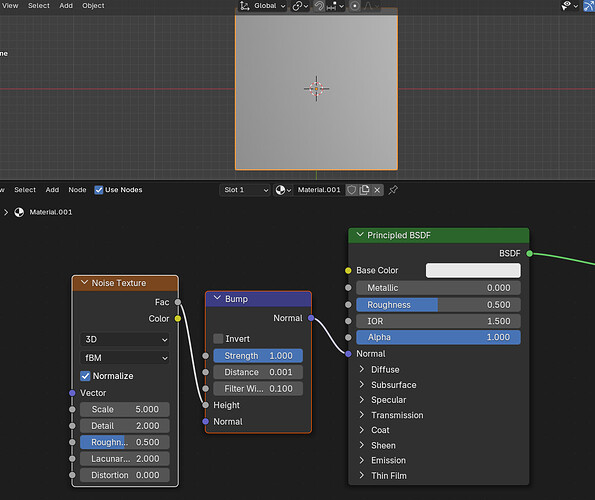Open the proportional falloff curve icon
The height and width of the screenshot is (500, 595).
coord(368,6)
